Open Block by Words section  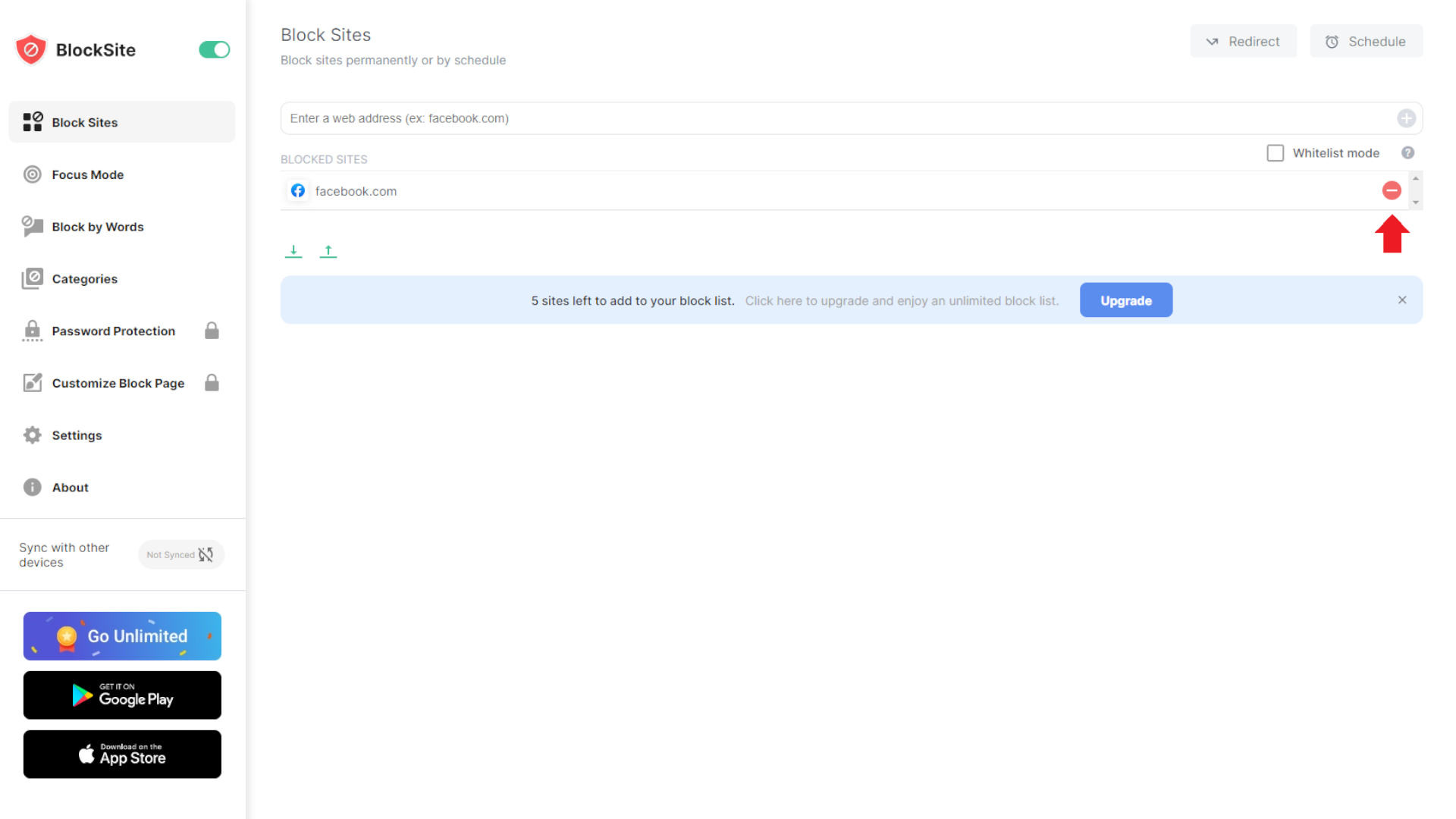(x=97, y=226)
